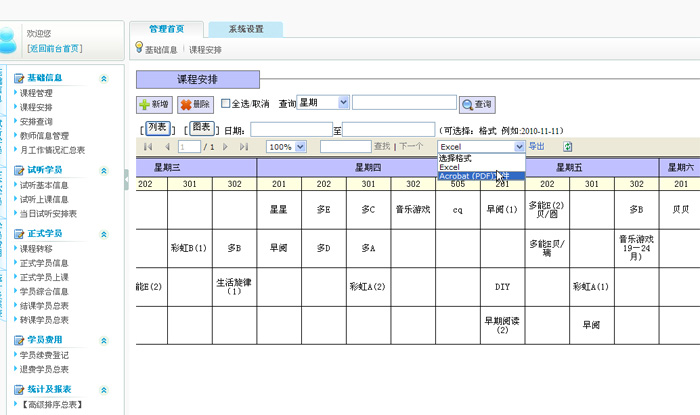
Task: Toggle the 全选/取消 checkbox
Action: [x=225, y=103]
